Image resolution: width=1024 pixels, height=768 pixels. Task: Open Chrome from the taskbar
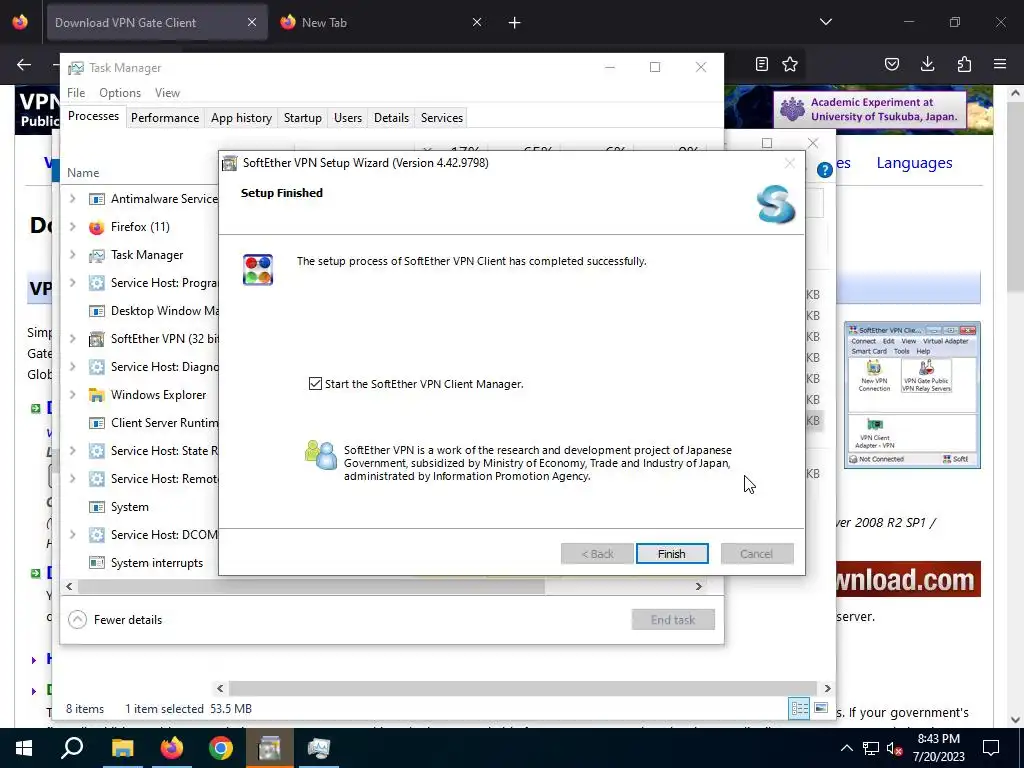[221, 748]
